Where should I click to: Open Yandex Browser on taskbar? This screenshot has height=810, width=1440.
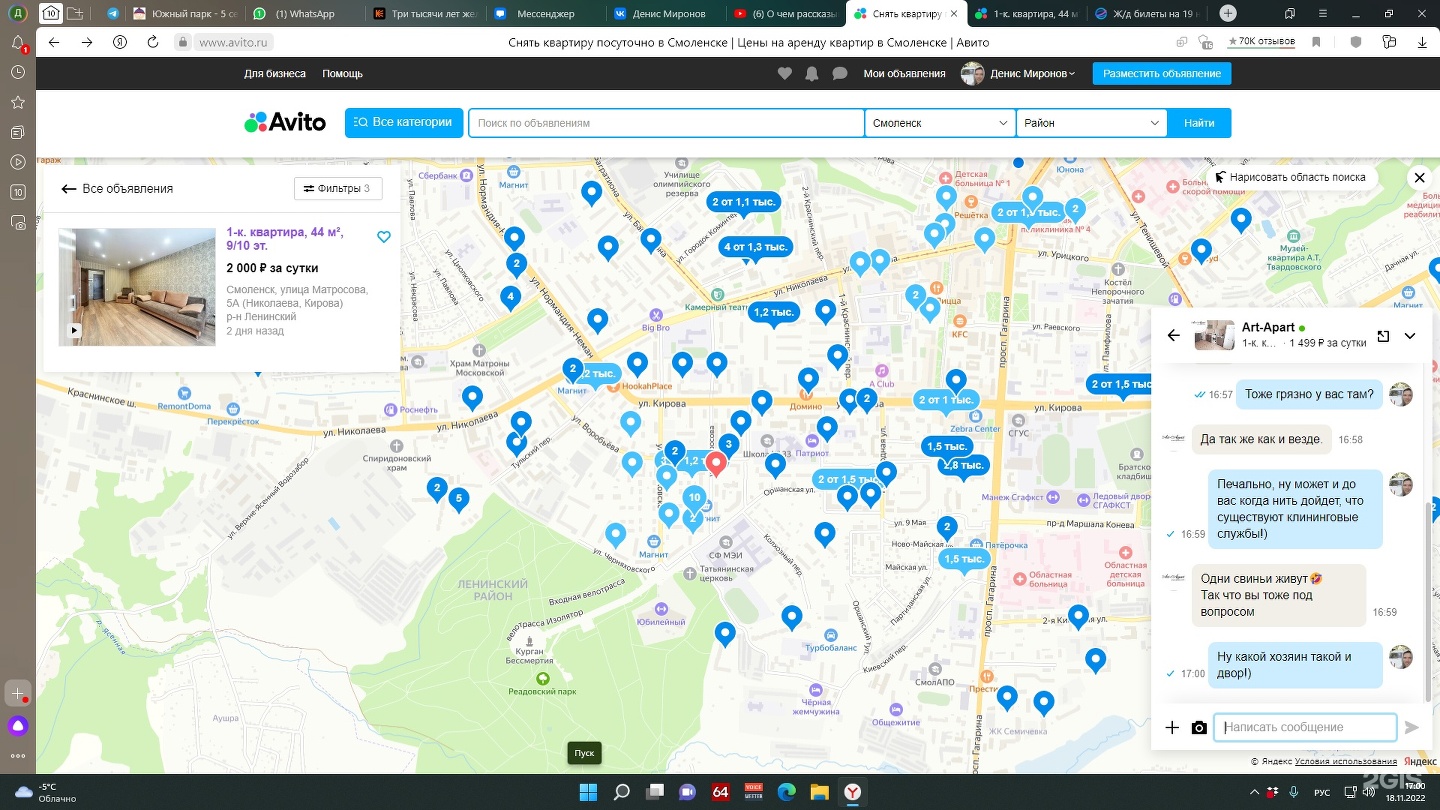pyautogui.click(x=852, y=792)
